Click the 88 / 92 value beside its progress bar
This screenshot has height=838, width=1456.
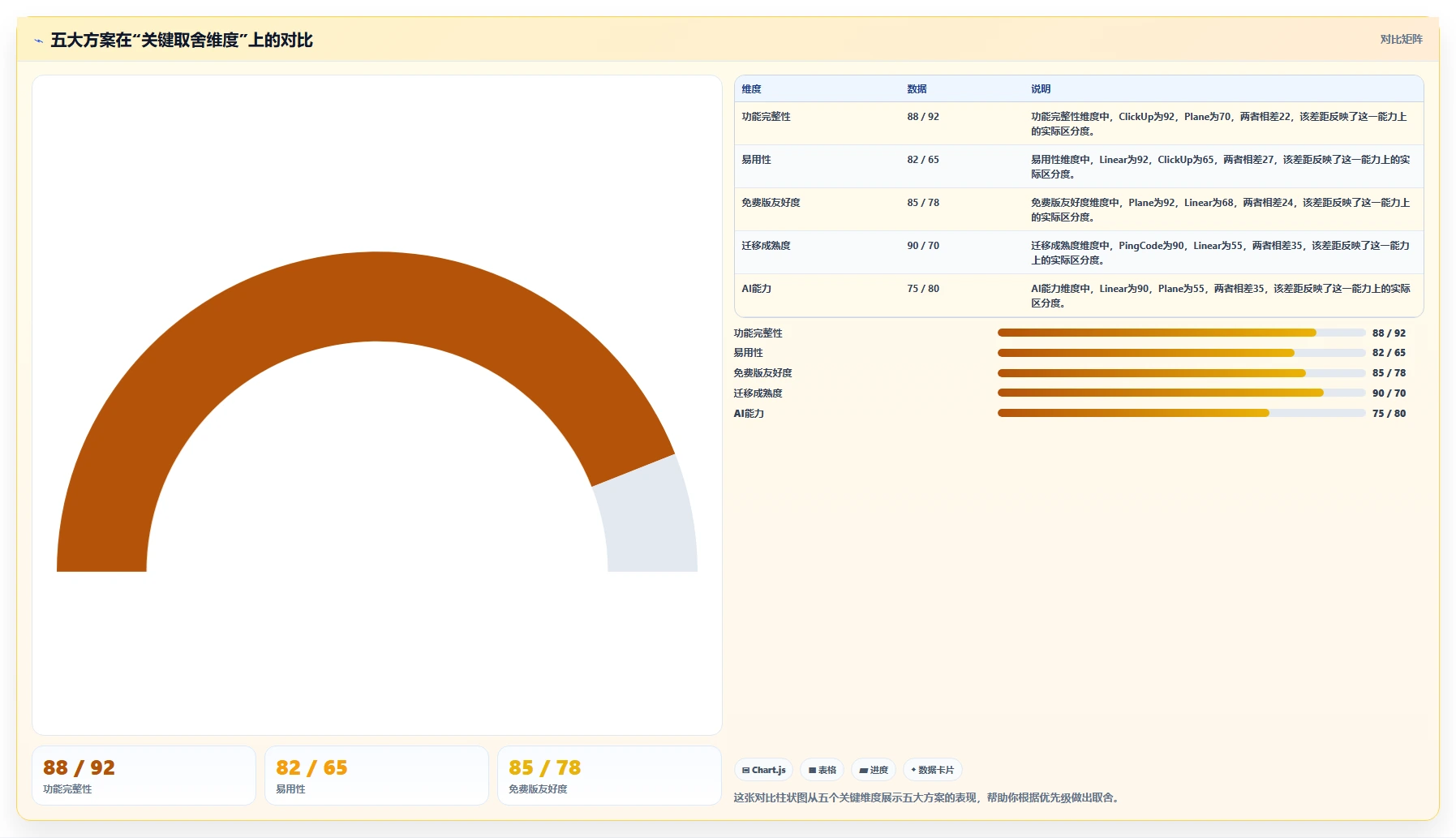(x=1389, y=333)
